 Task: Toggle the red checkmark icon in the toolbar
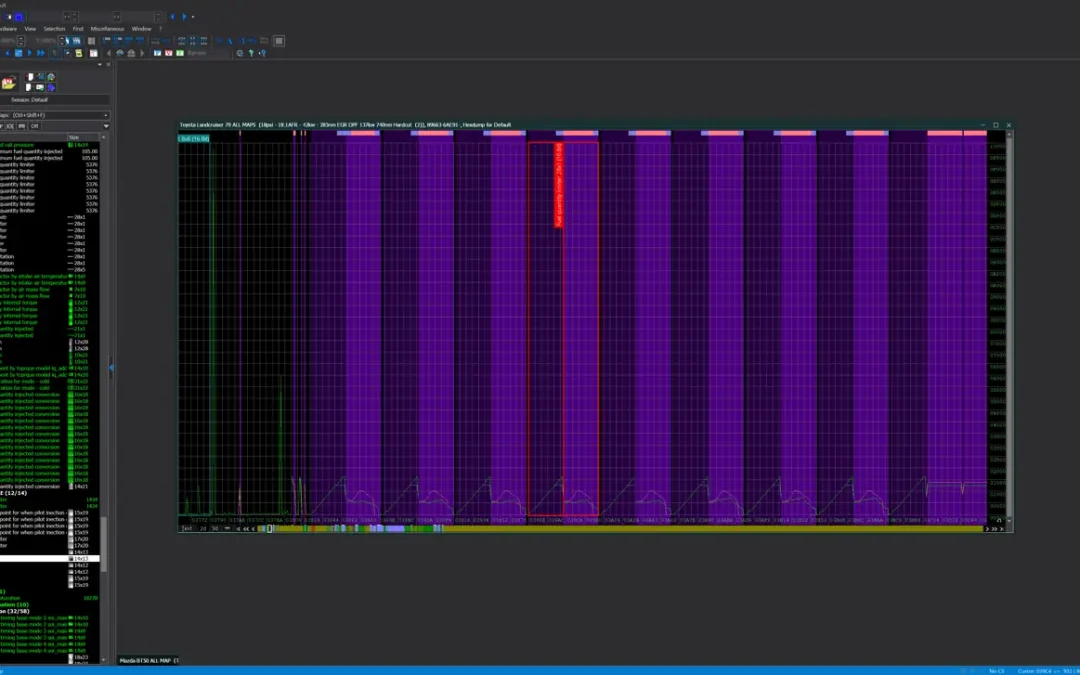[x=168, y=53]
